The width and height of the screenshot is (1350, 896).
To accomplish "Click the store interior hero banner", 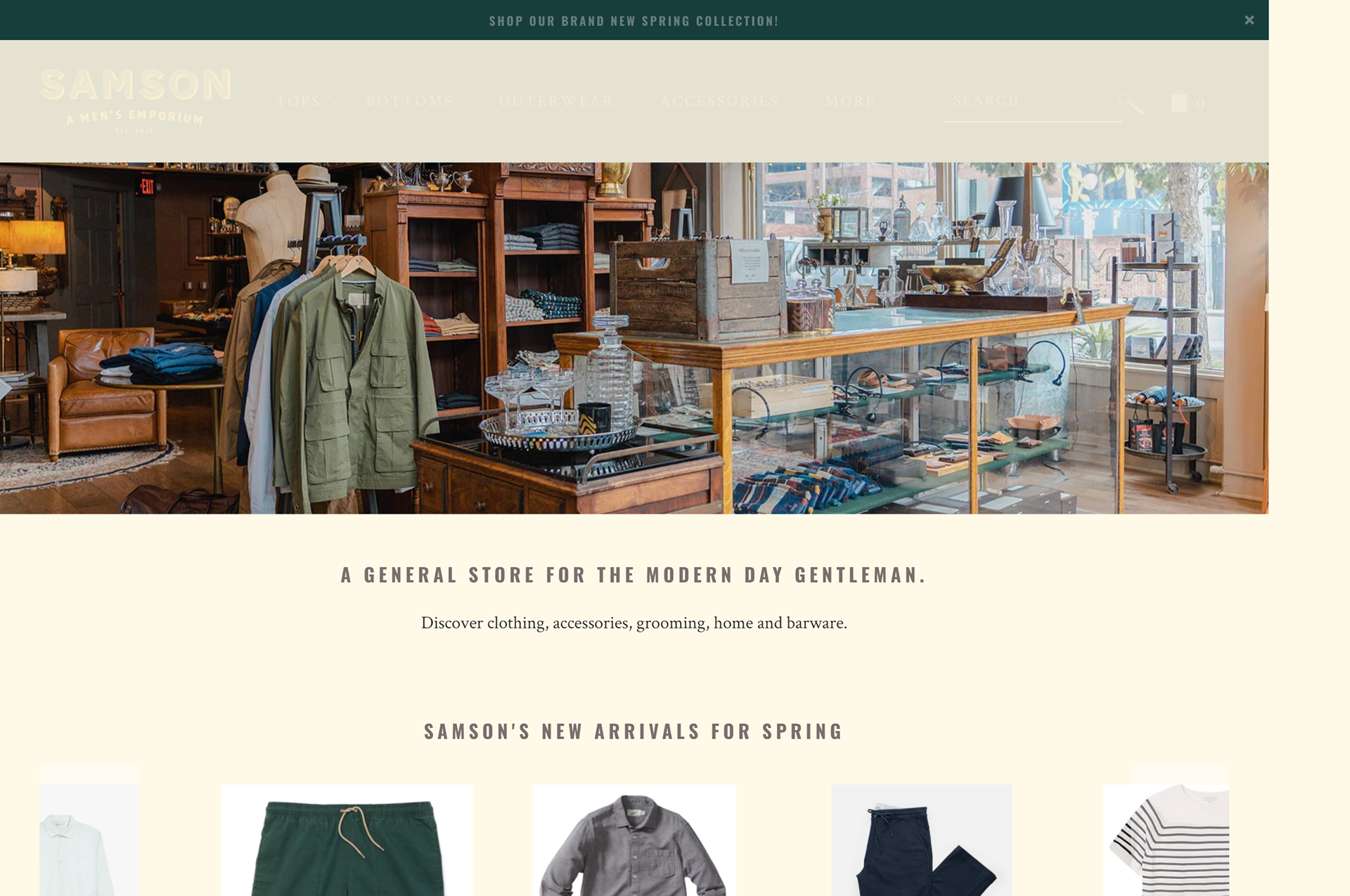I will point(634,338).
